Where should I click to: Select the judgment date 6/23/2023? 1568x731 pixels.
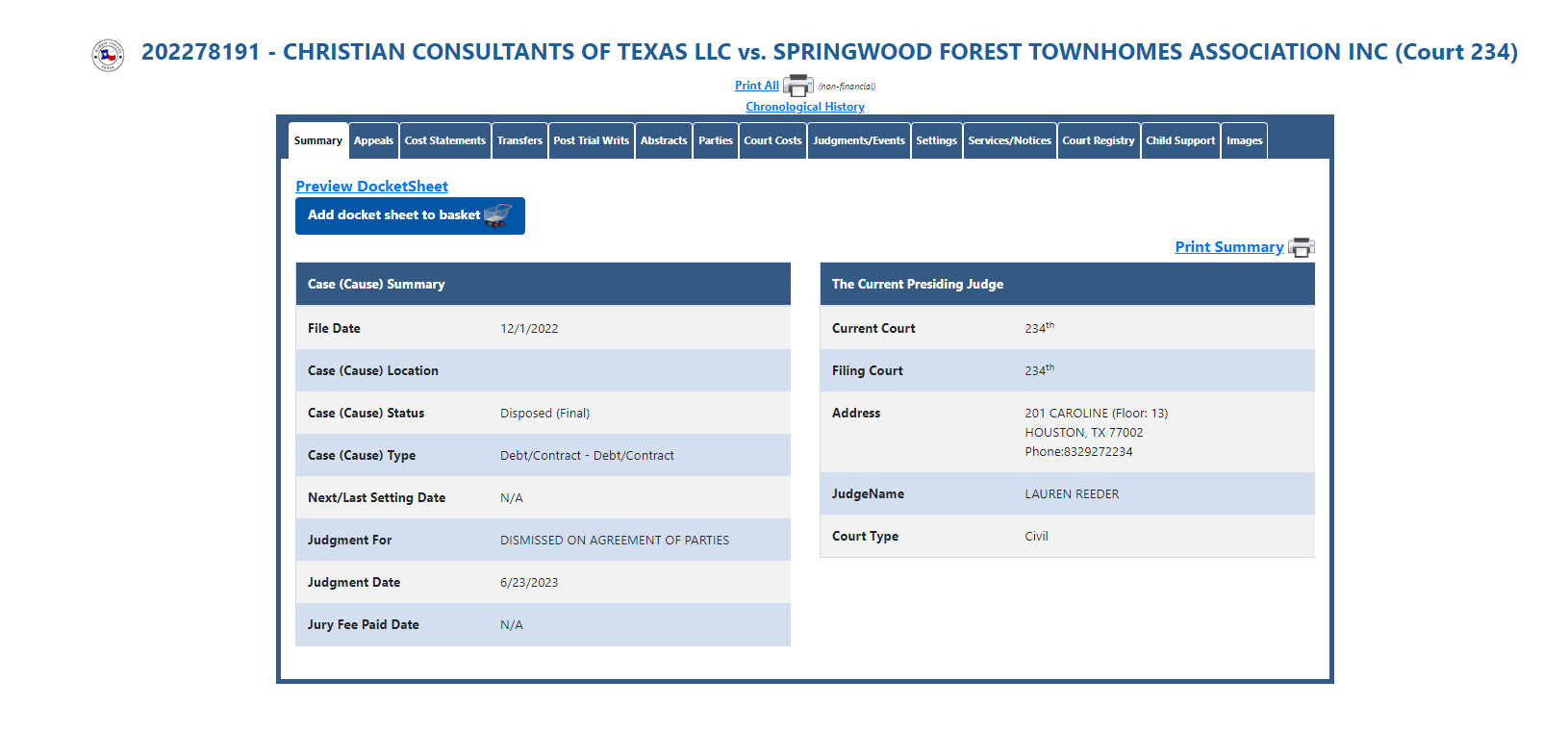point(529,583)
